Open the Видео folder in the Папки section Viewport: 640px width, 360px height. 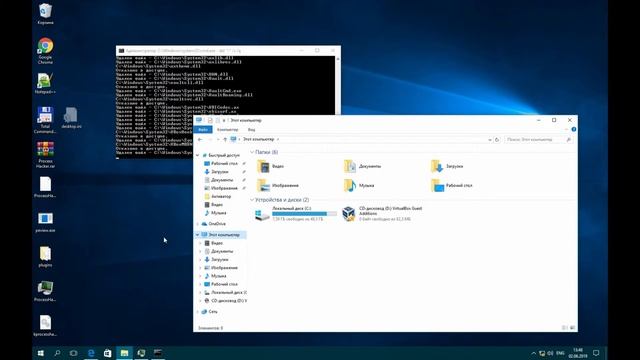coord(271,166)
